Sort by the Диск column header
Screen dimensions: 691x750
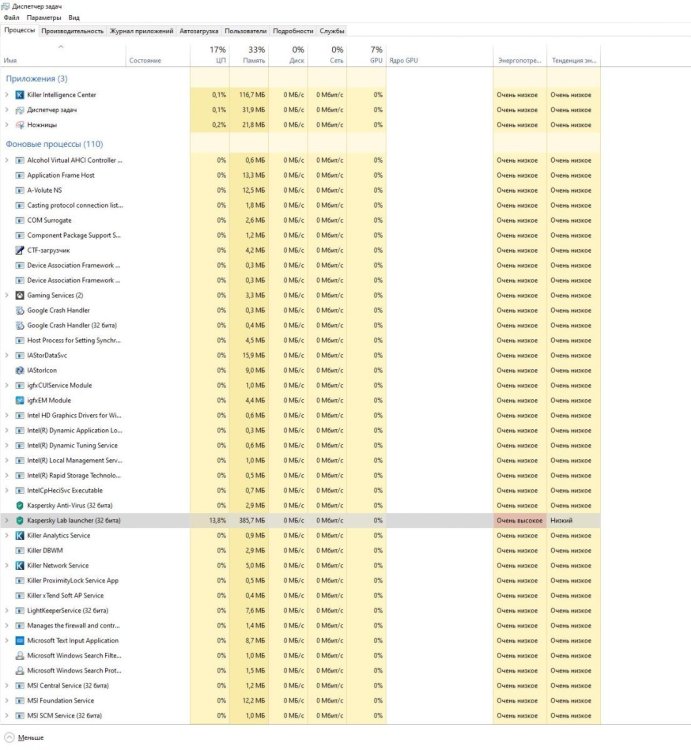pos(288,55)
